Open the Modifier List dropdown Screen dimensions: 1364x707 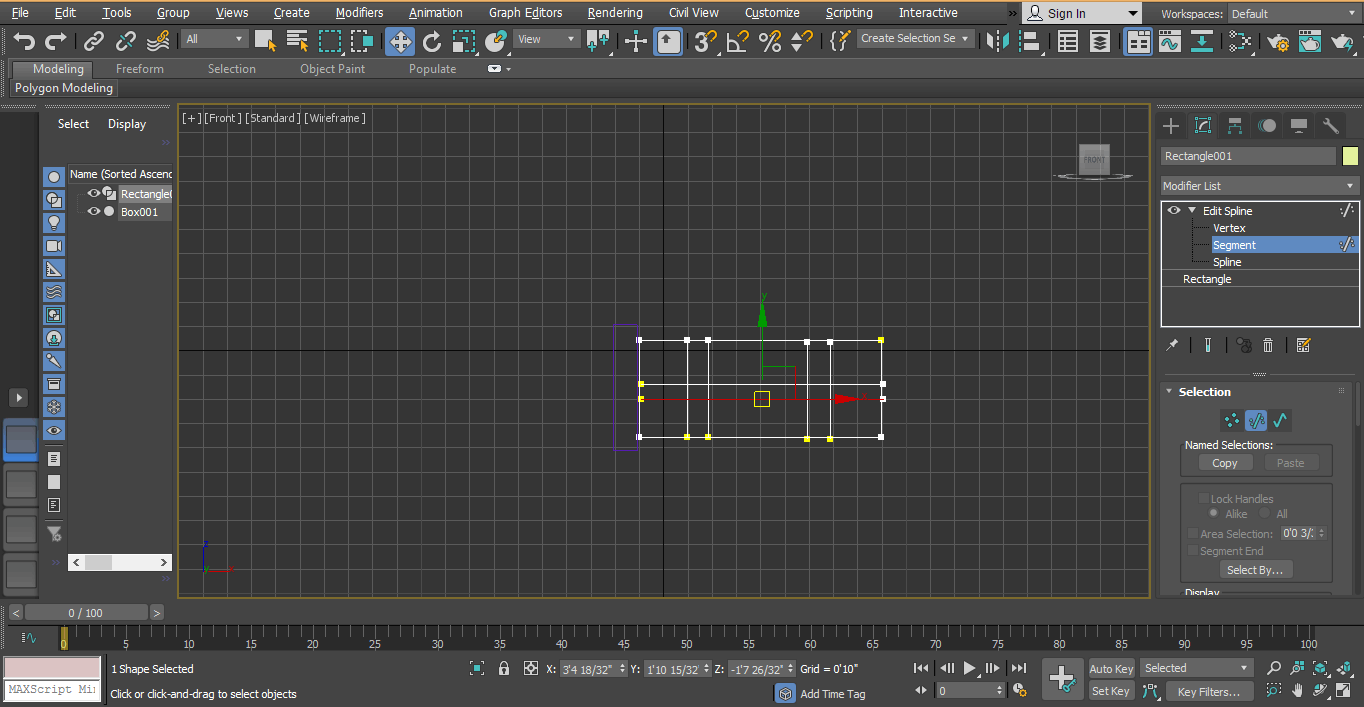tap(1258, 185)
